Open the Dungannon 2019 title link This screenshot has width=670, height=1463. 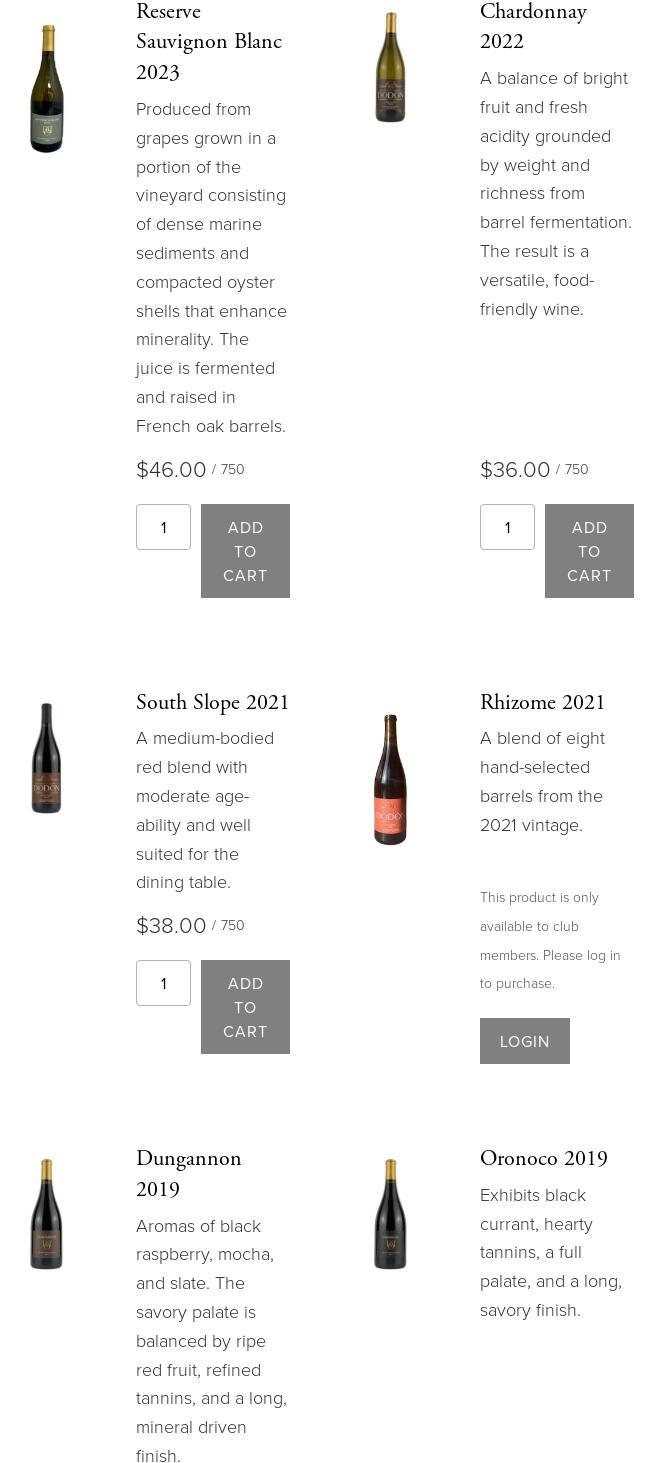(x=188, y=1173)
